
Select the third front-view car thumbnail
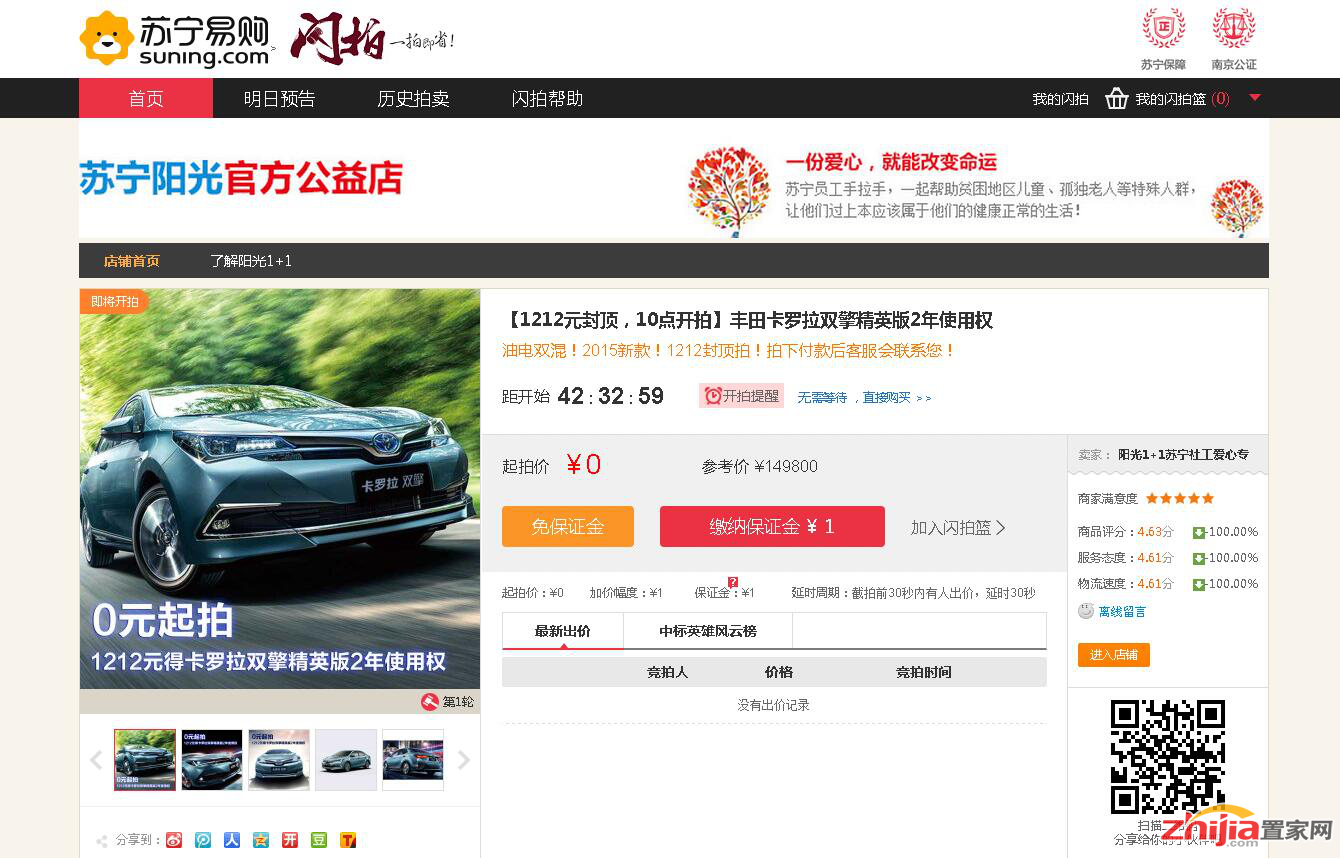[x=279, y=760]
